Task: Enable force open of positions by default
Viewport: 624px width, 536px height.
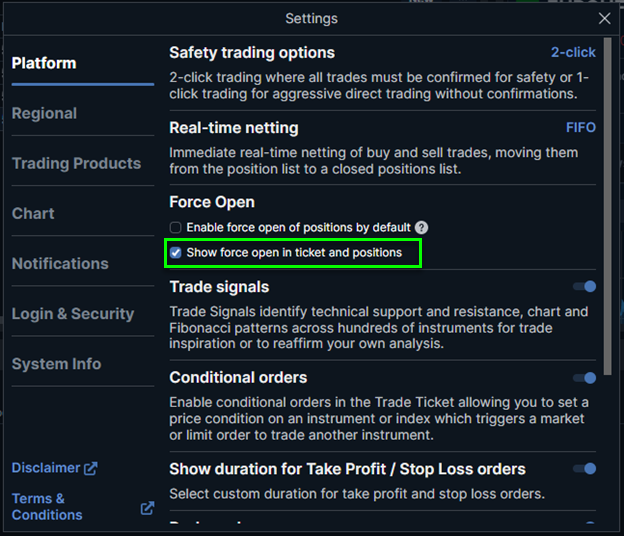Action: (x=176, y=228)
